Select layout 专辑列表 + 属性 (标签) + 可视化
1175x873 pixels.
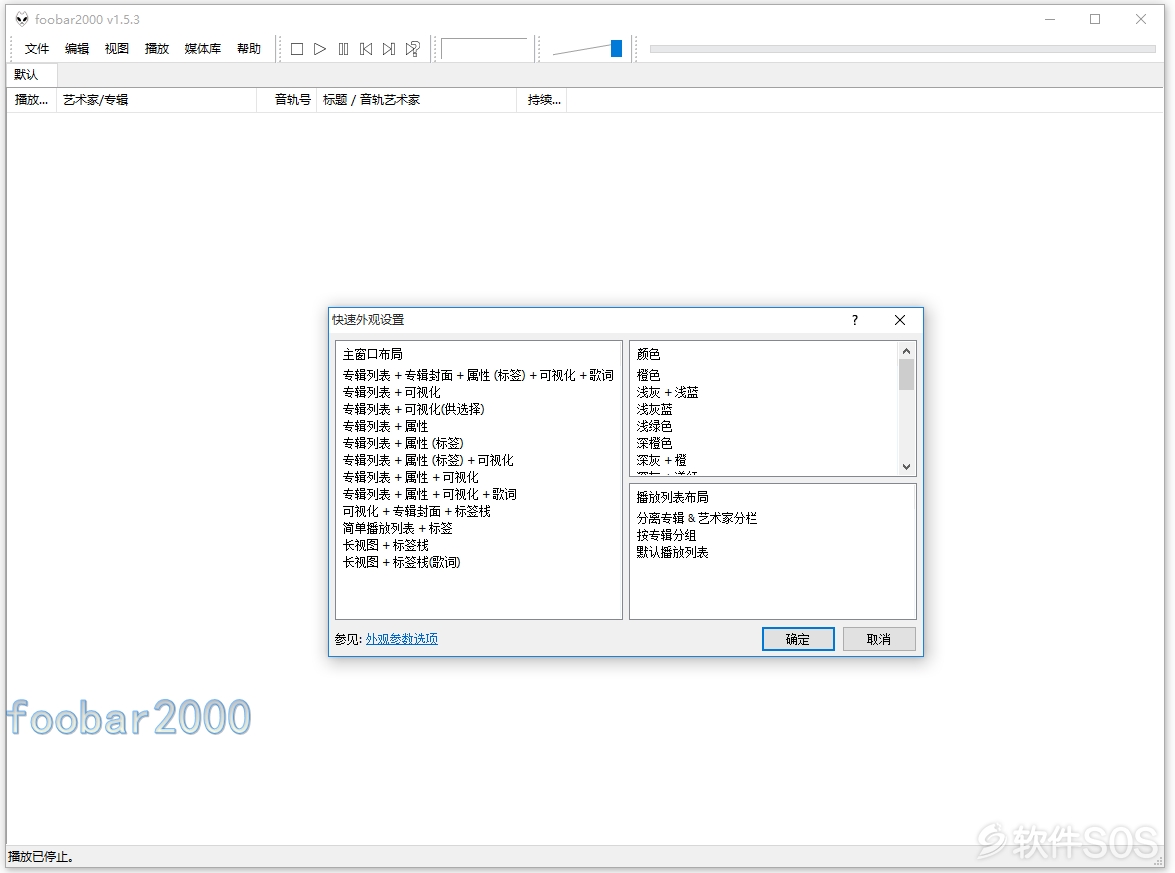point(428,460)
